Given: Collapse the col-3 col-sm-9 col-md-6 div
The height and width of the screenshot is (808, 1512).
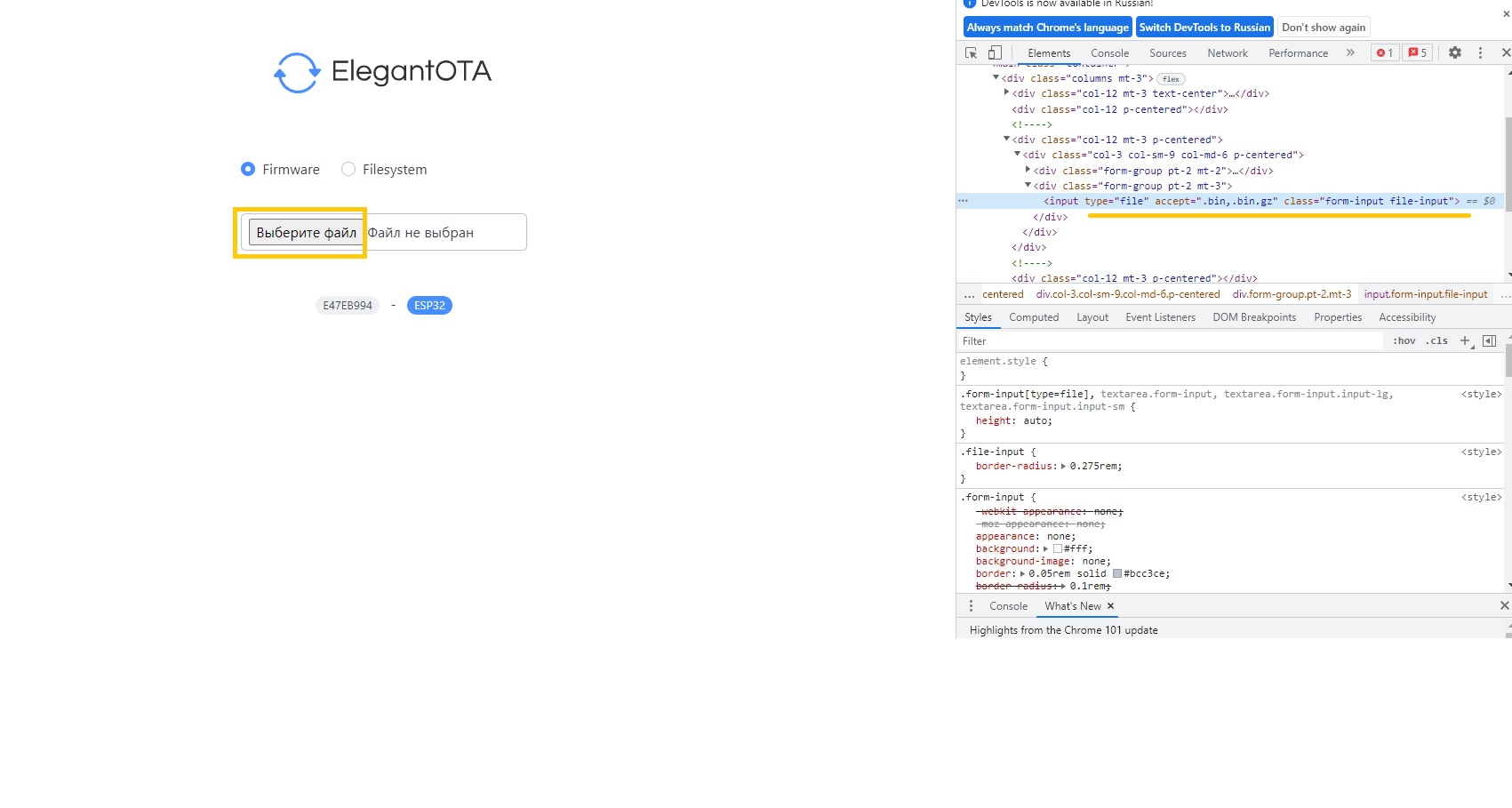Looking at the screenshot, I should pos(1017,154).
